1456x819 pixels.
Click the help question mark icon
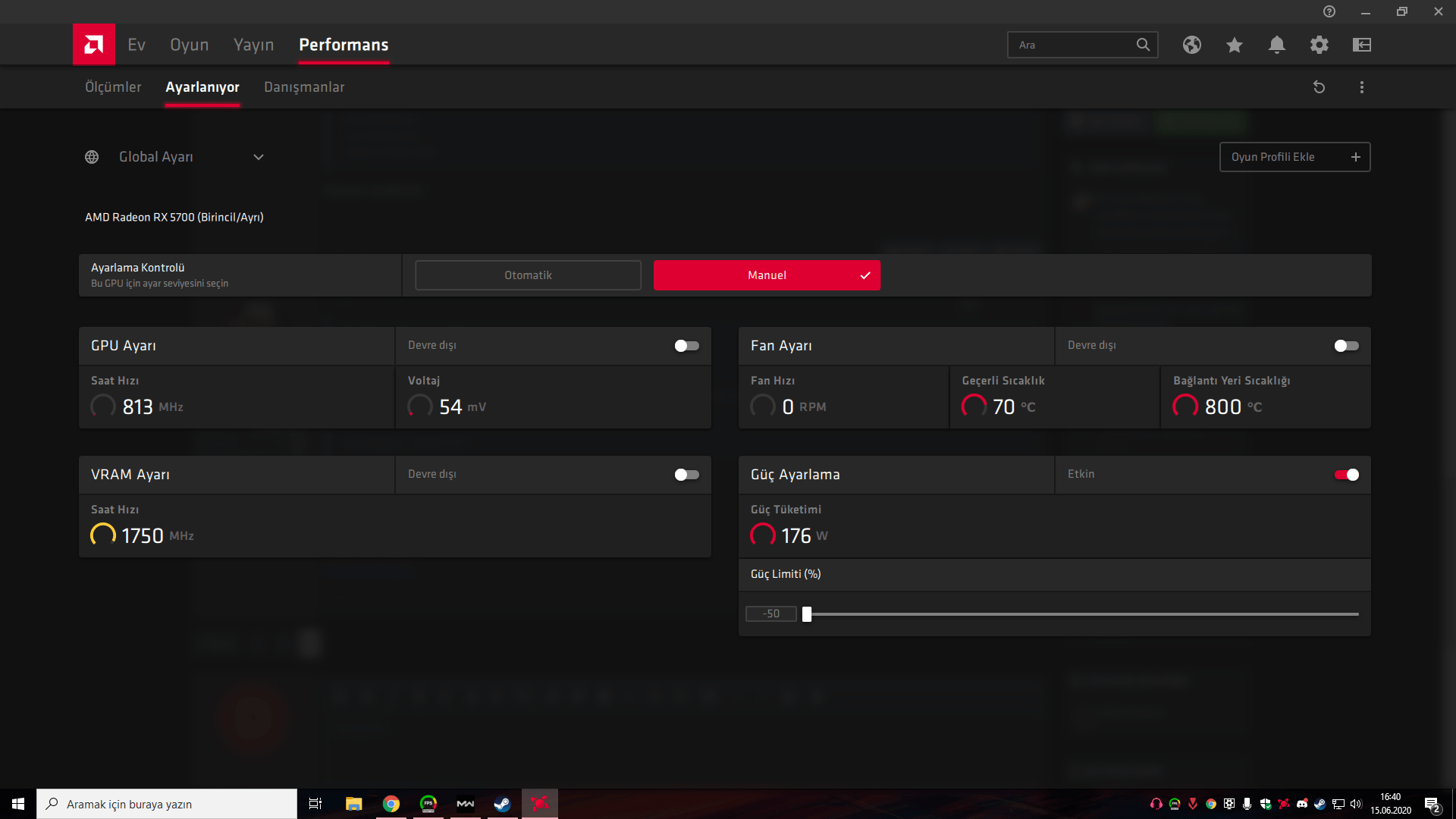point(1329,11)
